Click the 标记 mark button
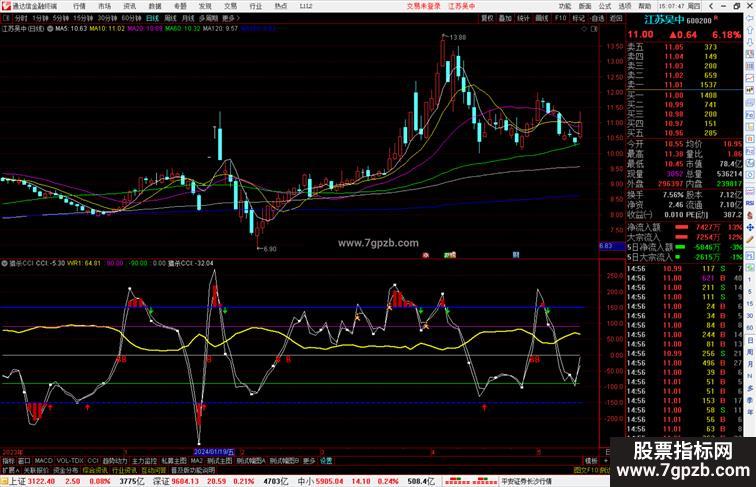Screen dimensions: 756x487 (578, 18)
